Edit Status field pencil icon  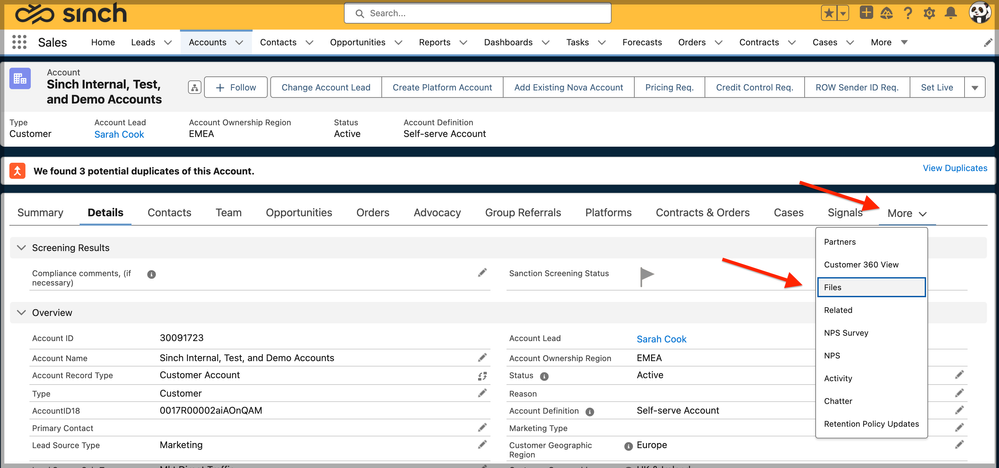959,375
